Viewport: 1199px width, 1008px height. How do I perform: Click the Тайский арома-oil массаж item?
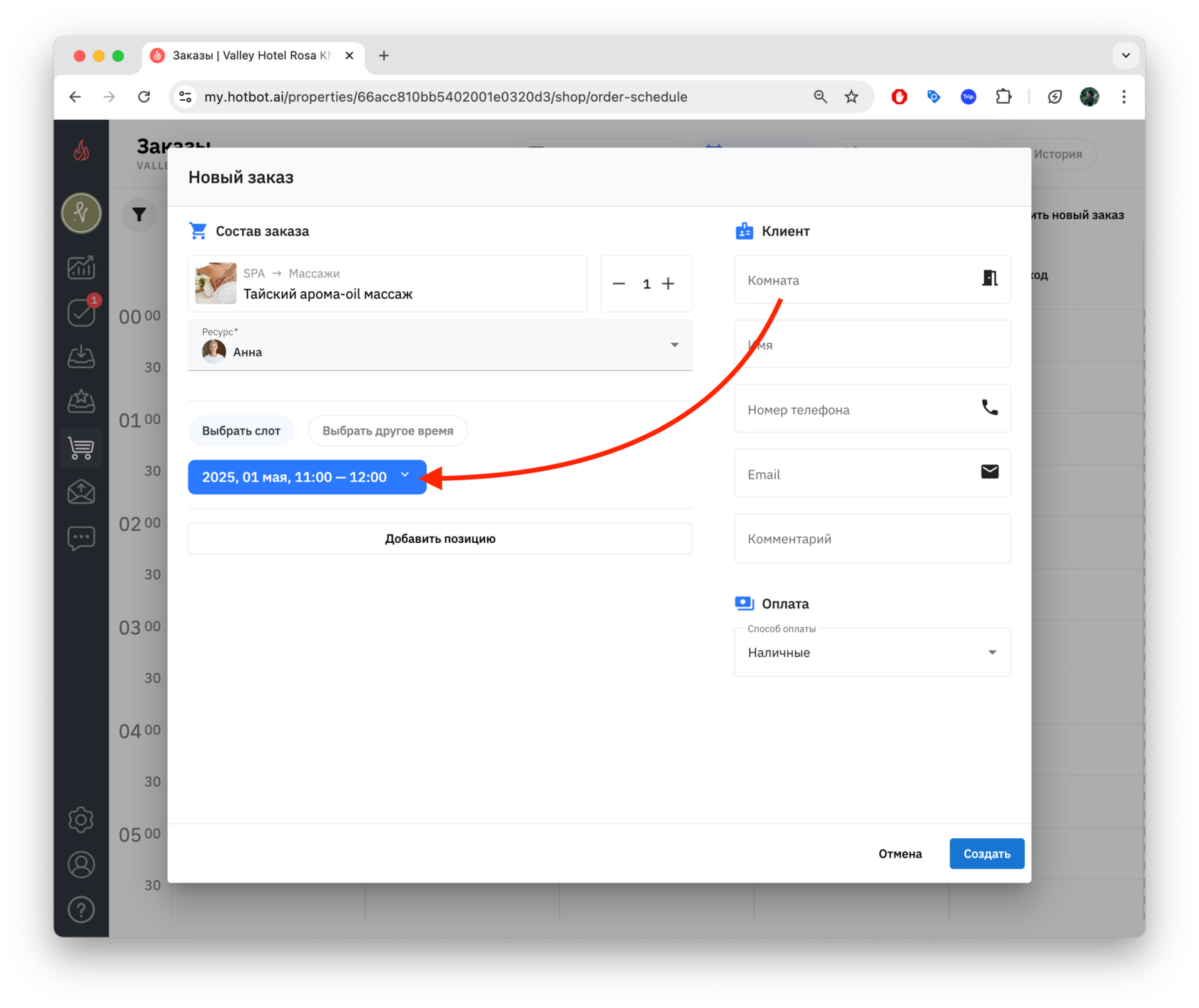[x=388, y=284]
